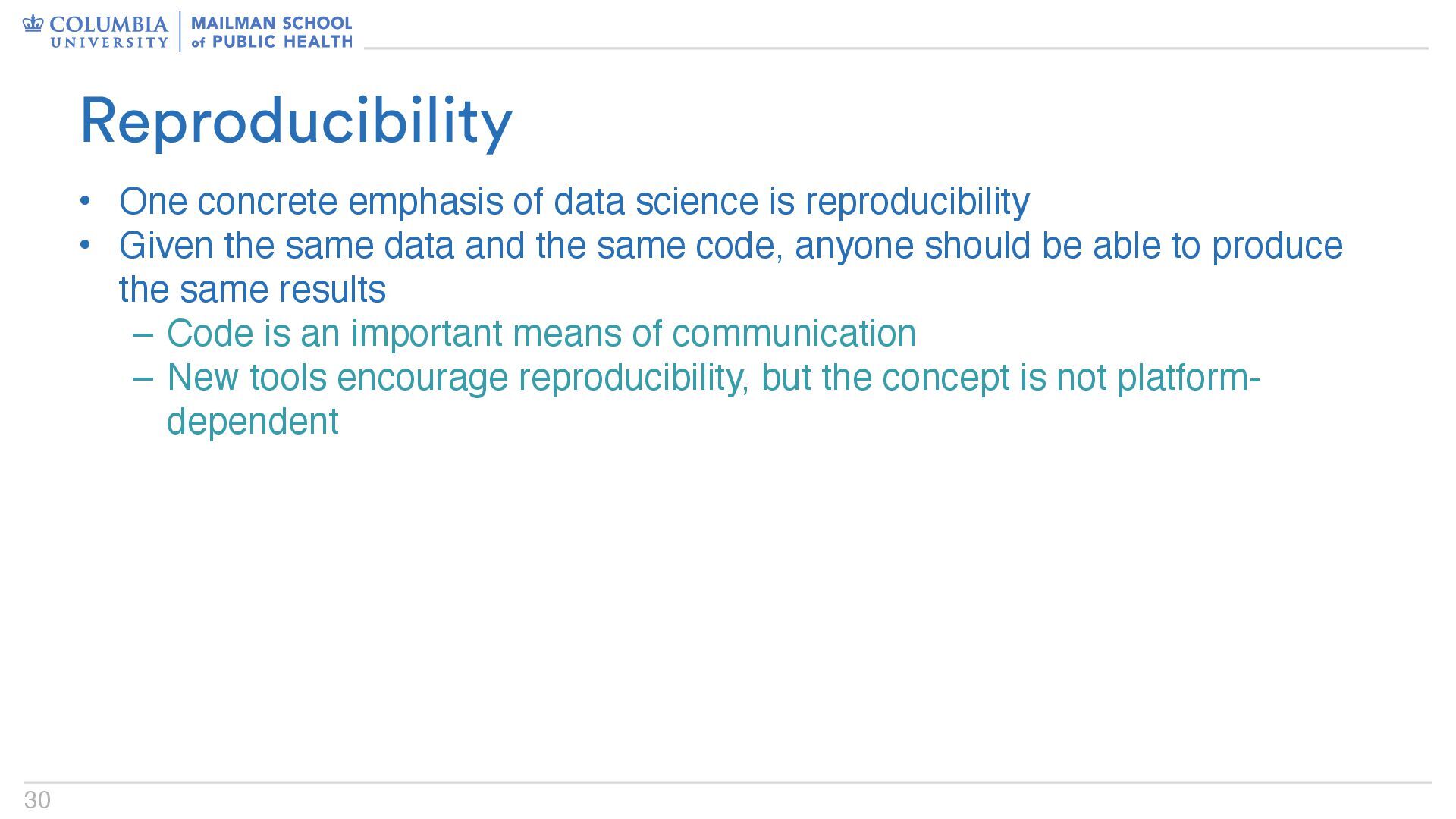Image resolution: width=1456 pixels, height=819 pixels.
Task: Click the word 'dependent' on the last line
Action: pos(253,422)
